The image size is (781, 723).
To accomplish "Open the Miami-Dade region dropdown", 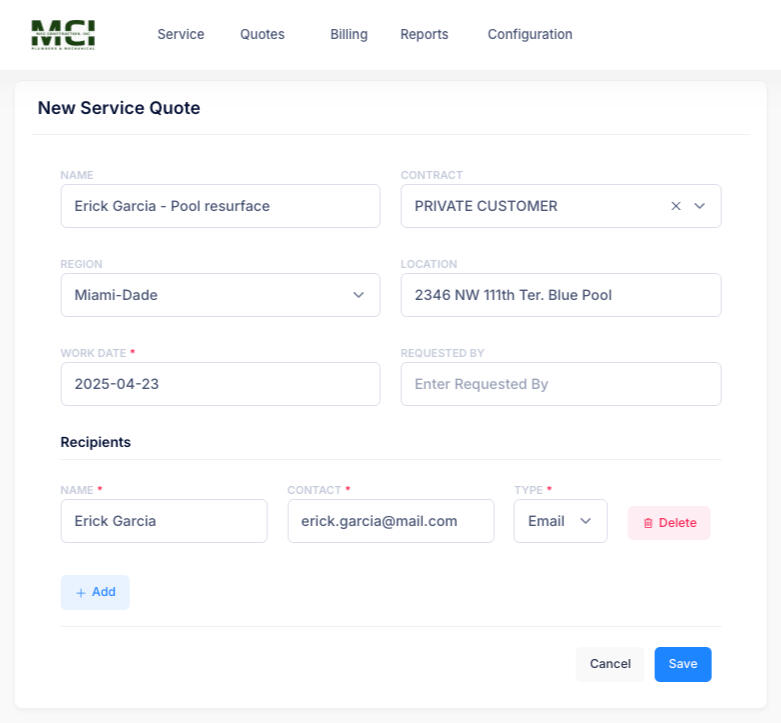I will [x=220, y=295].
